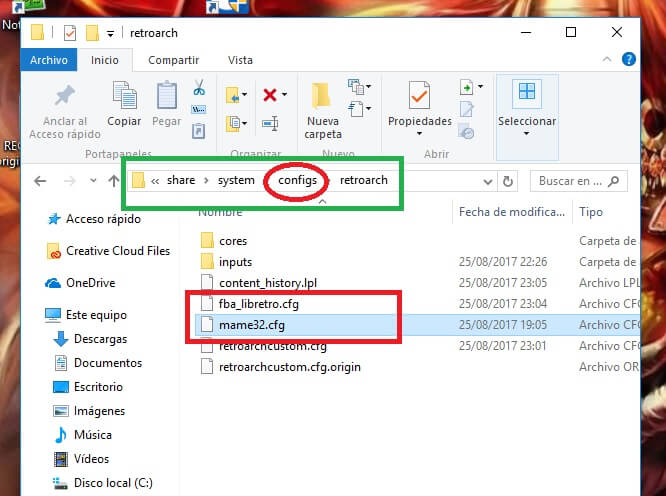Collapse the ribbon with the chevron
Viewport: 666px width, 496px height.
607,59
